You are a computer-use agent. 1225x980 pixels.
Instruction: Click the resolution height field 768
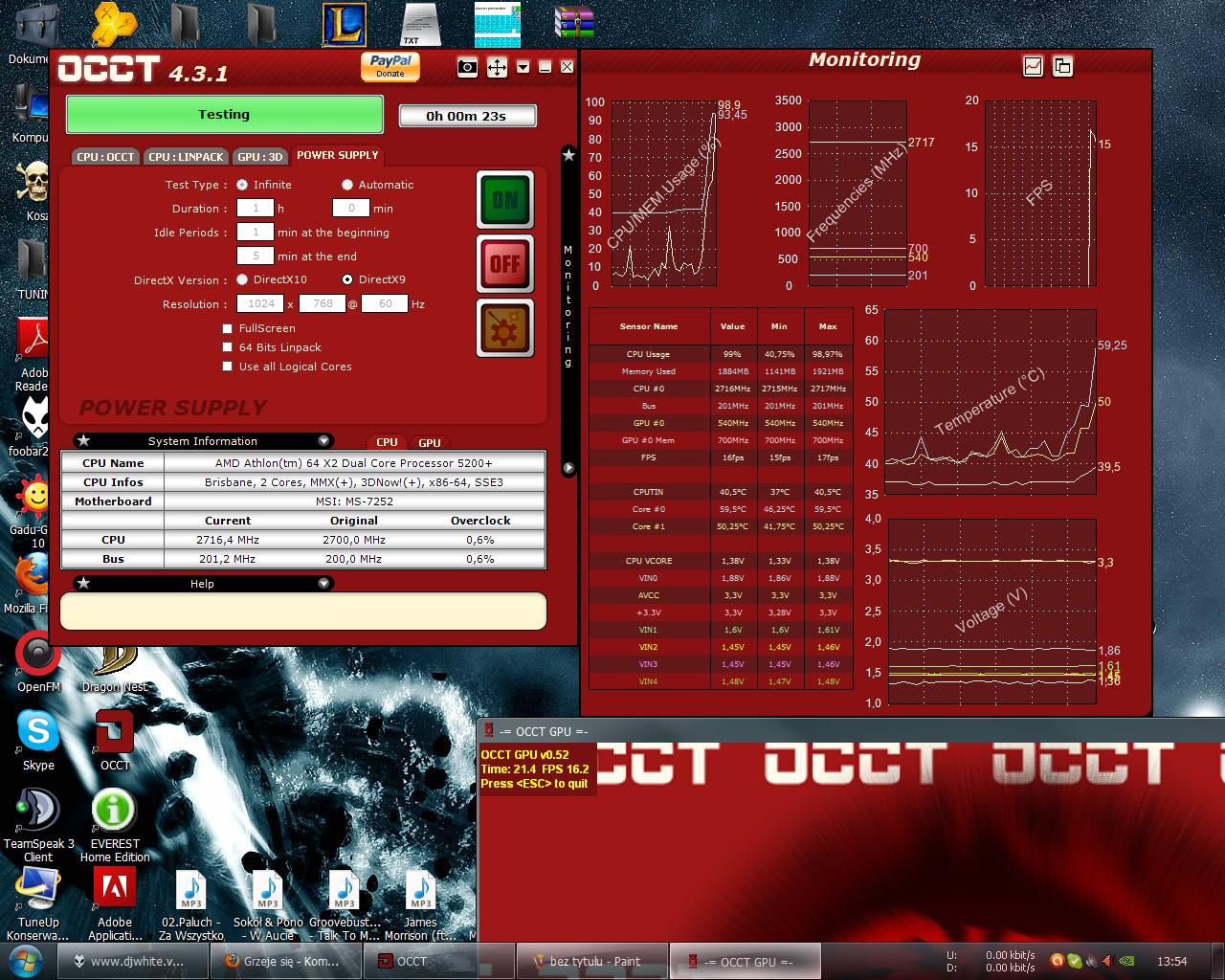tap(323, 303)
